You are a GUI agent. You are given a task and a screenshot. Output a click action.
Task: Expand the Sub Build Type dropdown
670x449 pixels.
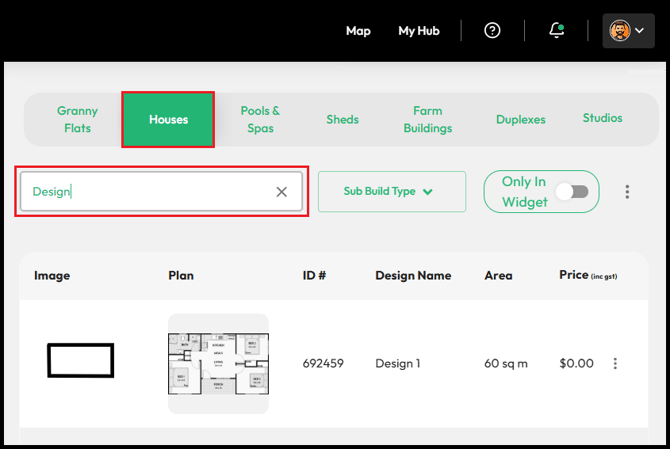pyautogui.click(x=392, y=191)
